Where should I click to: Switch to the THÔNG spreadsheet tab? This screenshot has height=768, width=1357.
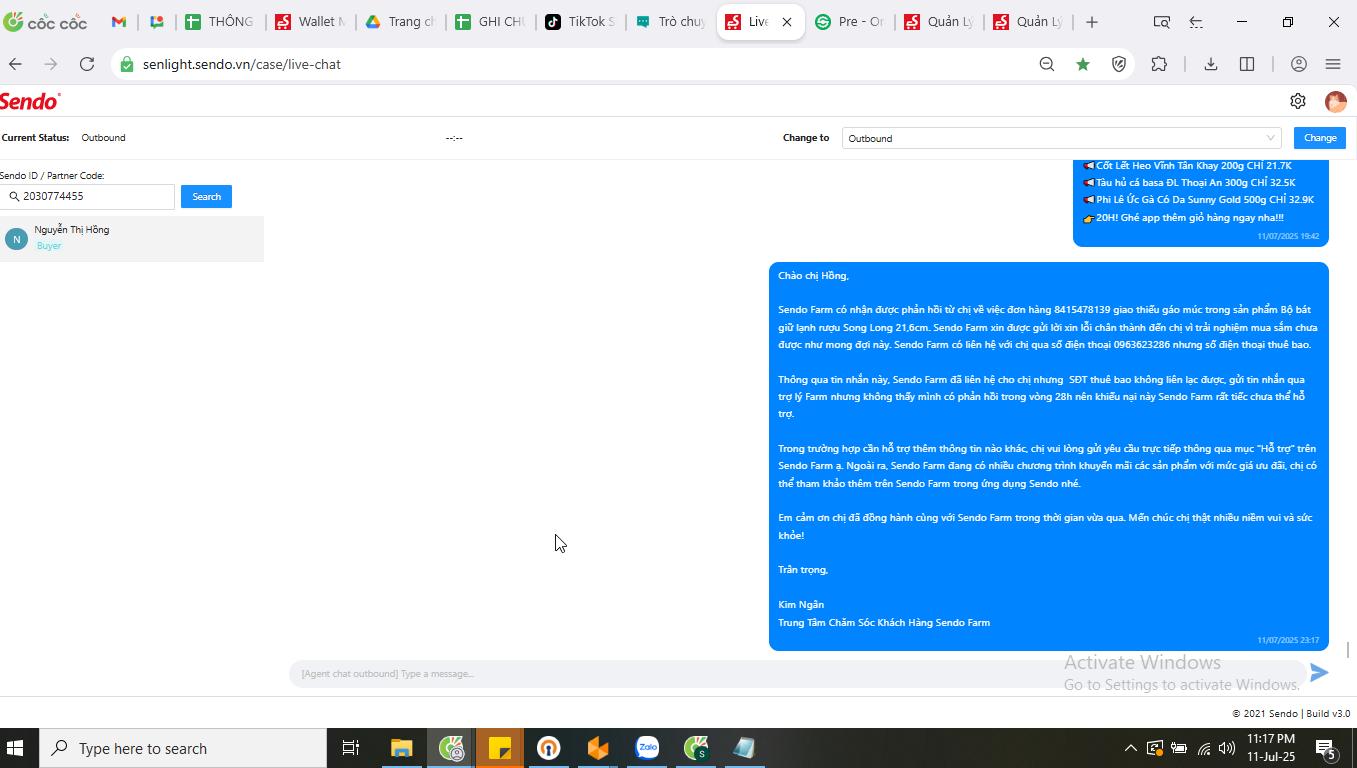tap(220, 22)
